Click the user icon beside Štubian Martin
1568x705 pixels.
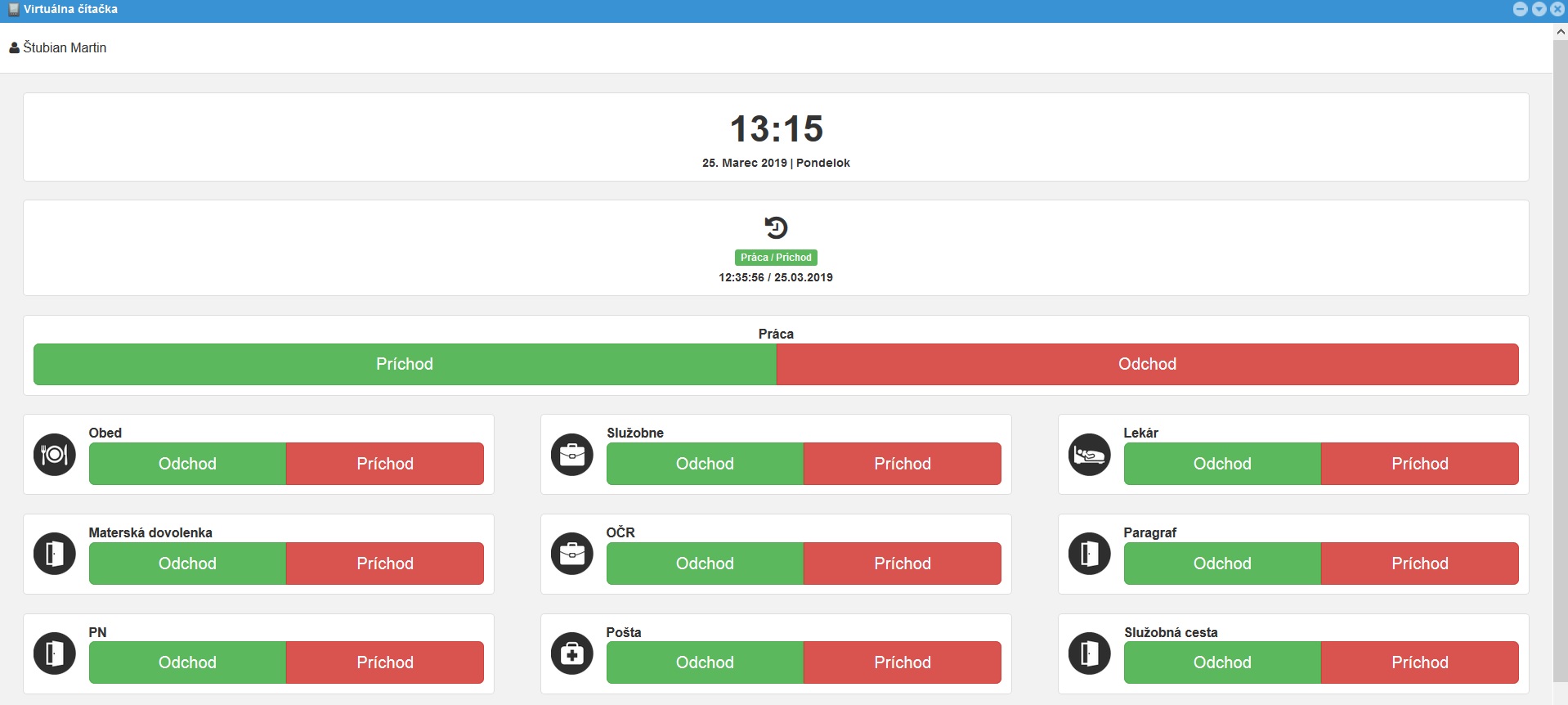point(14,48)
